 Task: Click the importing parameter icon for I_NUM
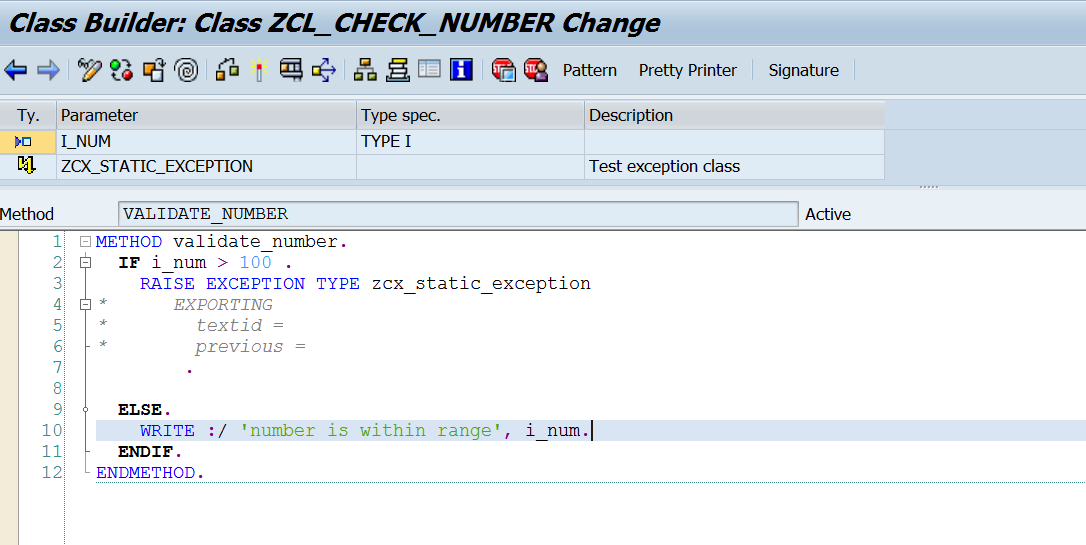pyautogui.click(x=24, y=141)
